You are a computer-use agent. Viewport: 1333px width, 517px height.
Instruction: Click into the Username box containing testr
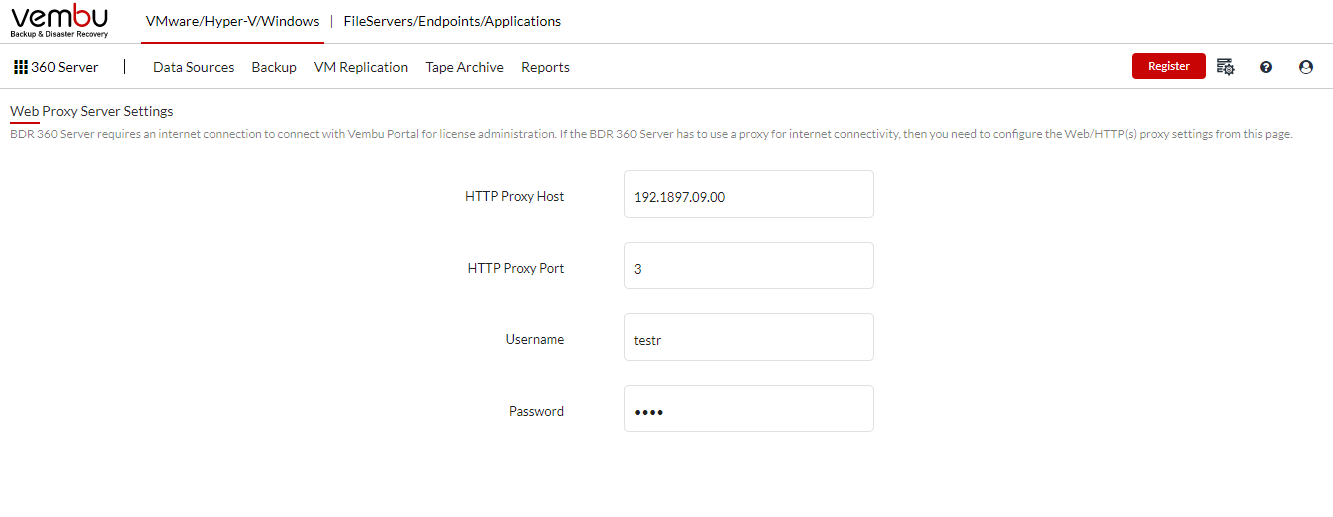748,337
